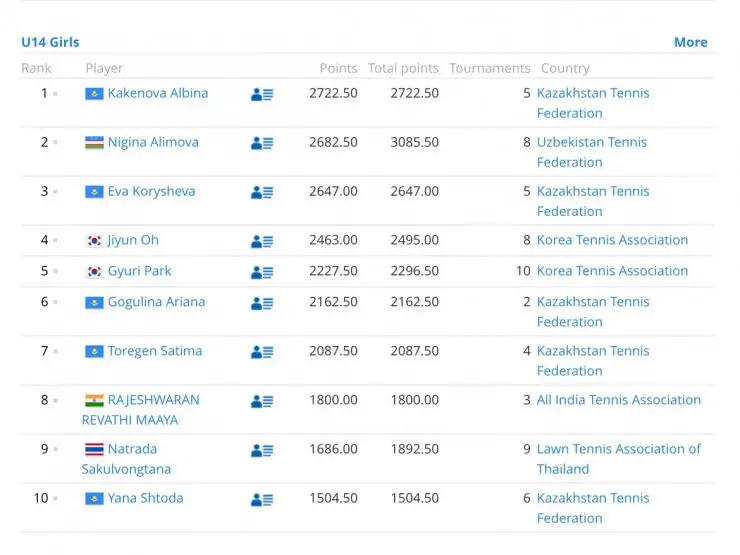This screenshot has height=555, width=740.
Task: Click the Tournaments column header
Action: (489, 68)
